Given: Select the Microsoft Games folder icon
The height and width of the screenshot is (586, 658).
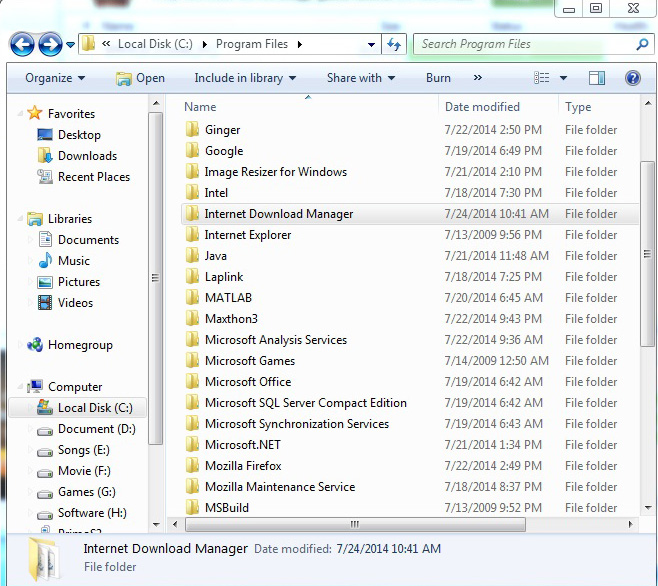Looking at the screenshot, I should click(x=192, y=360).
